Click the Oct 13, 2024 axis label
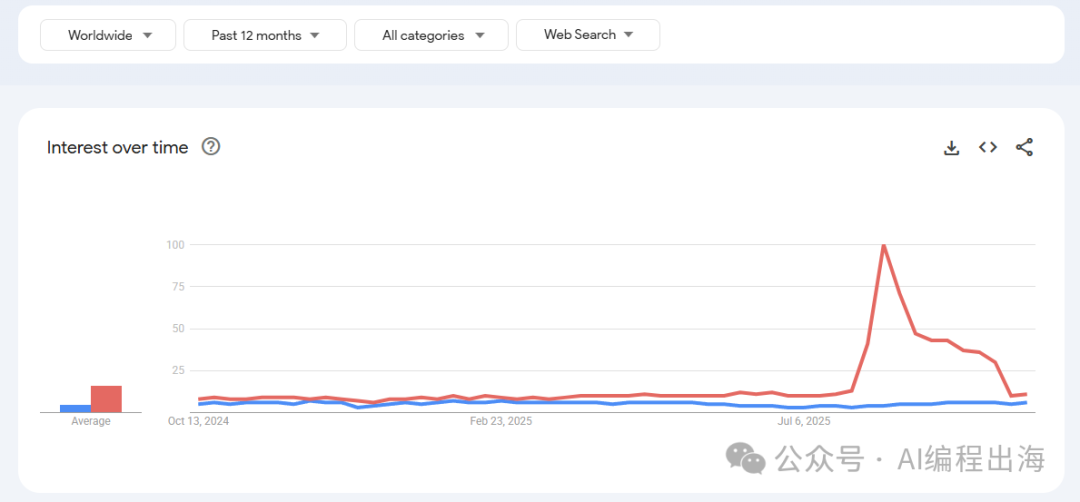Screen dimensions: 1080x502 click(x=199, y=421)
